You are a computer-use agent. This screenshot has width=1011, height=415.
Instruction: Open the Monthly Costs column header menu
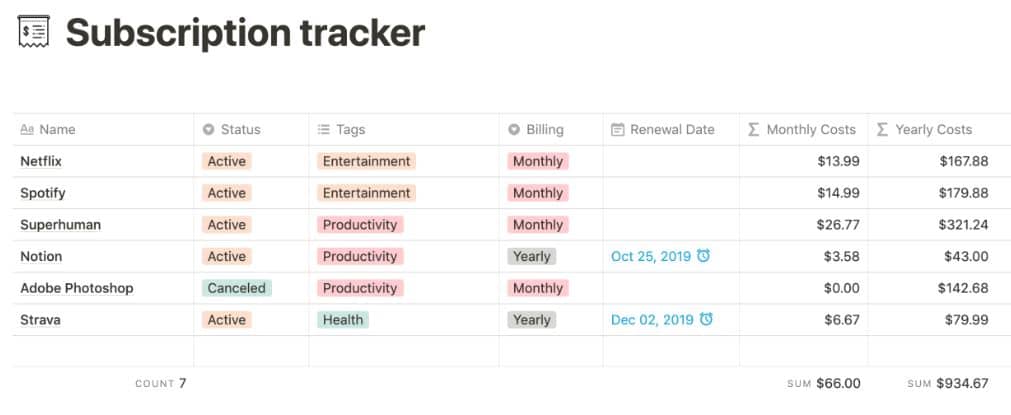[x=803, y=130]
